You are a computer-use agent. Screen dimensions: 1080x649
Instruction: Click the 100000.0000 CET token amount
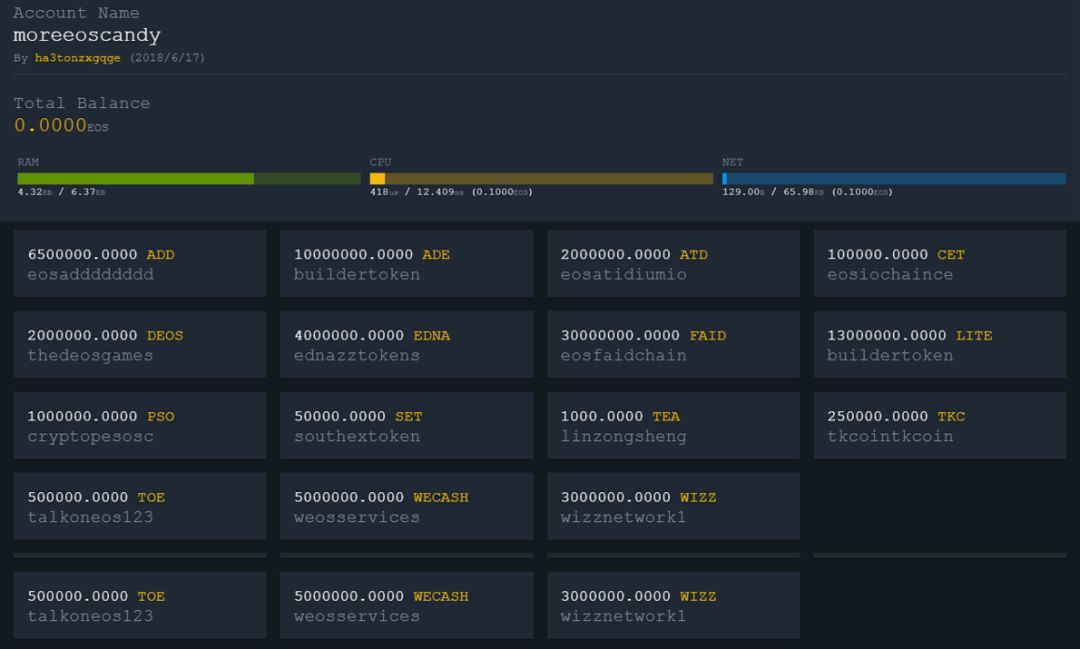pos(895,254)
